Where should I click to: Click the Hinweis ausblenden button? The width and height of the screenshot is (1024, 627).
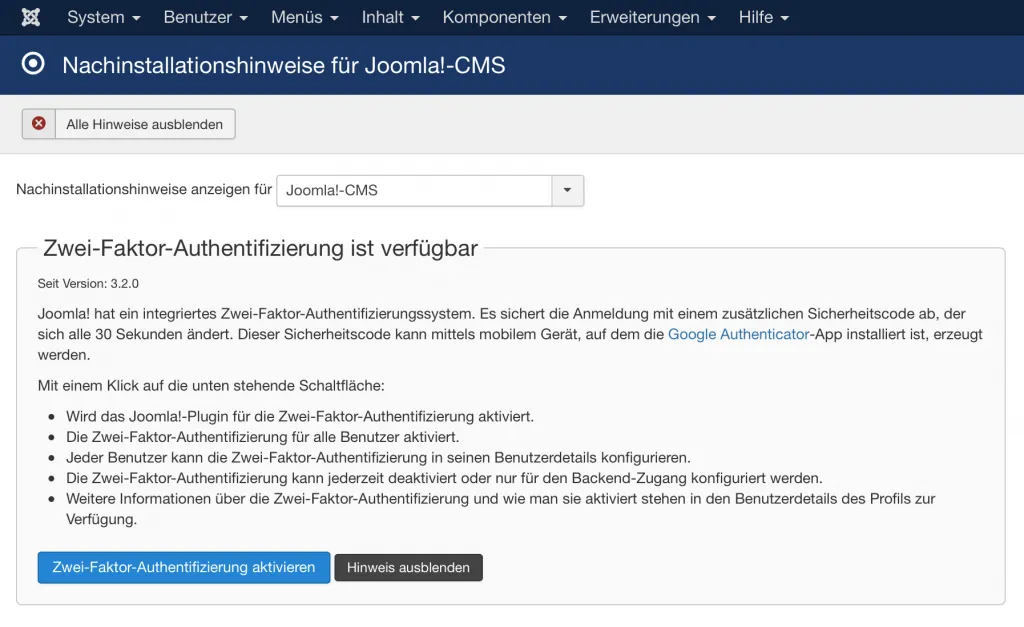[408, 568]
